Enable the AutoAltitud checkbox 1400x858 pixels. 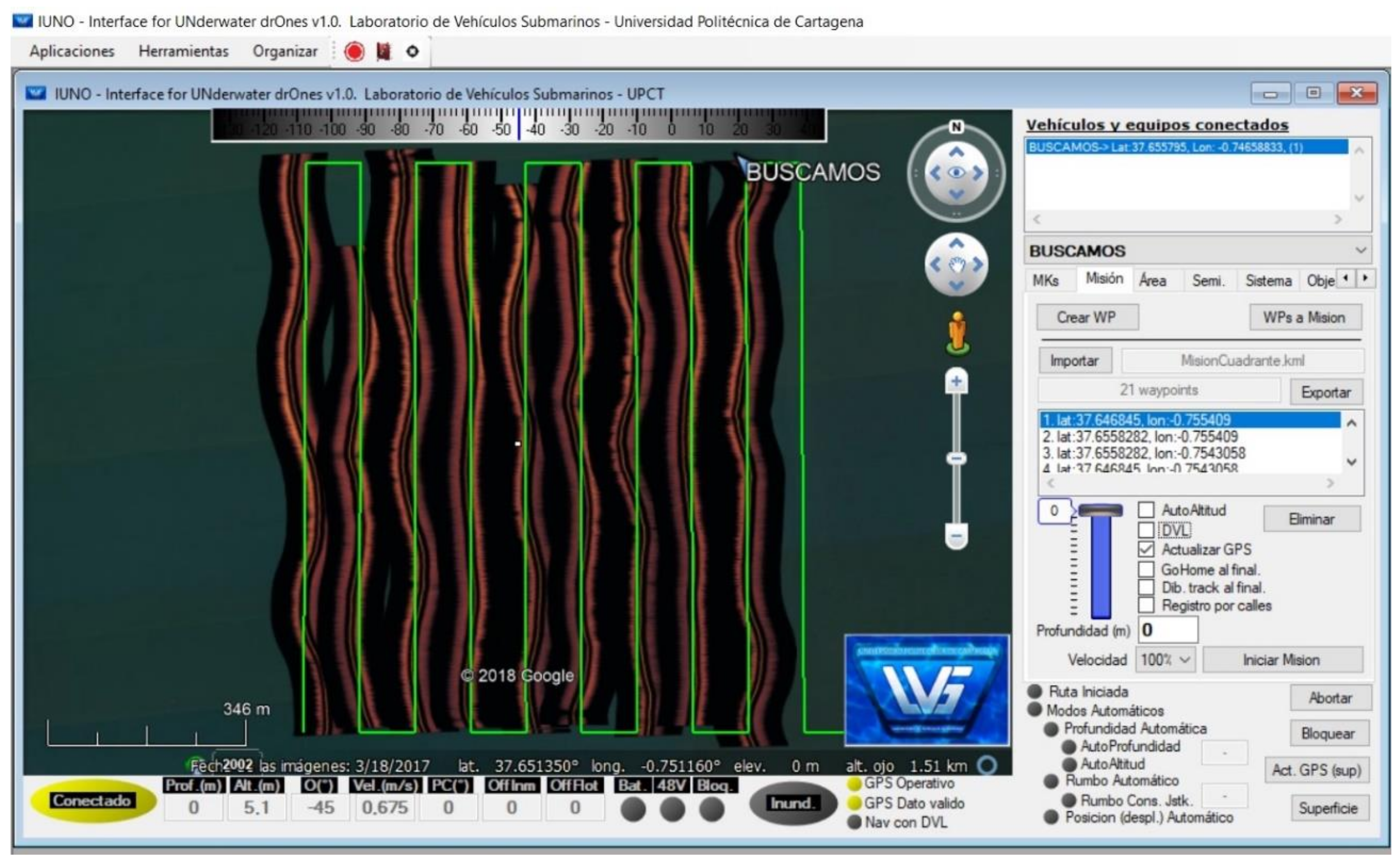[x=1146, y=510]
